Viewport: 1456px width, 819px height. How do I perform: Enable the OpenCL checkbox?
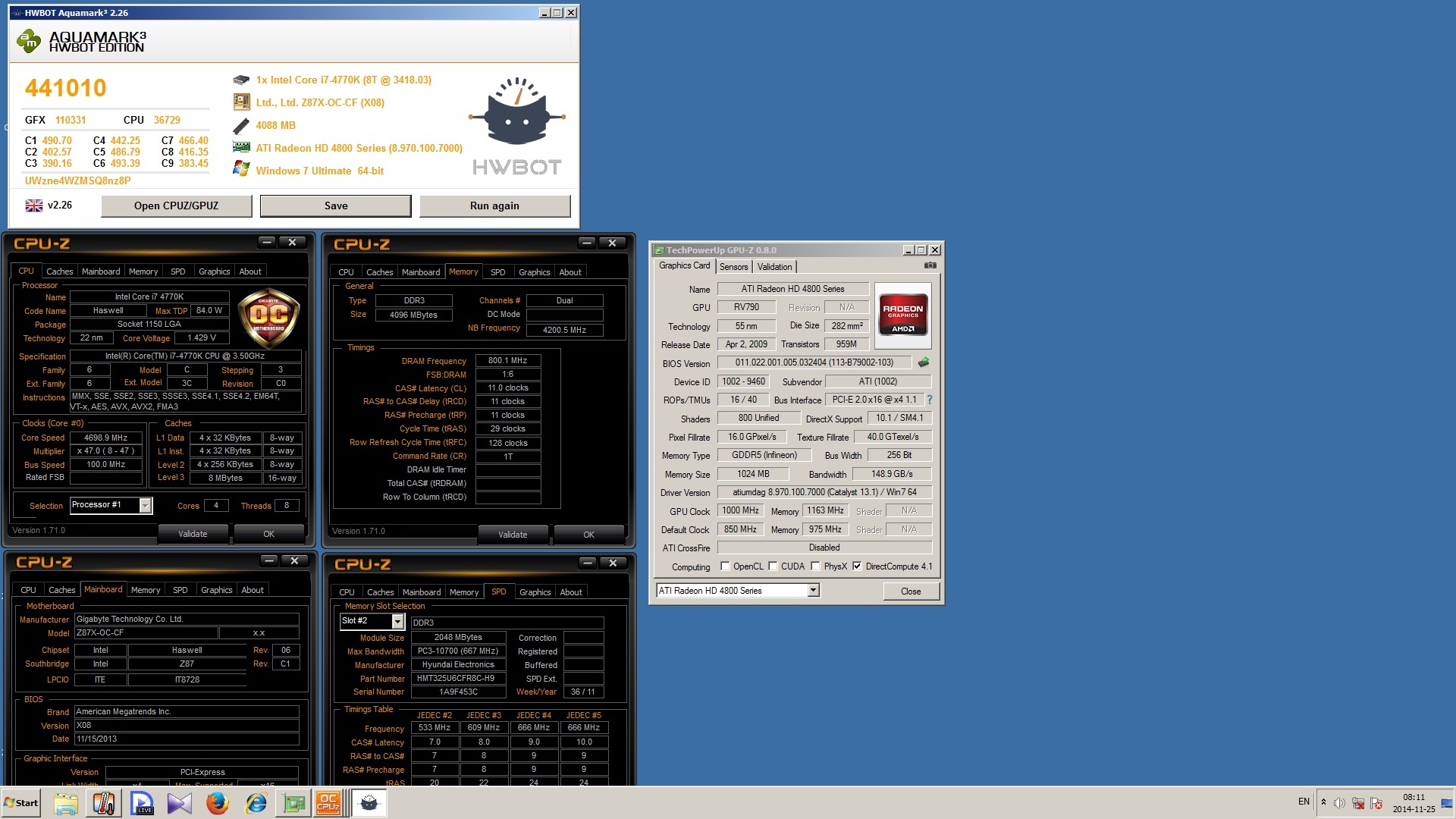pyautogui.click(x=725, y=566)
